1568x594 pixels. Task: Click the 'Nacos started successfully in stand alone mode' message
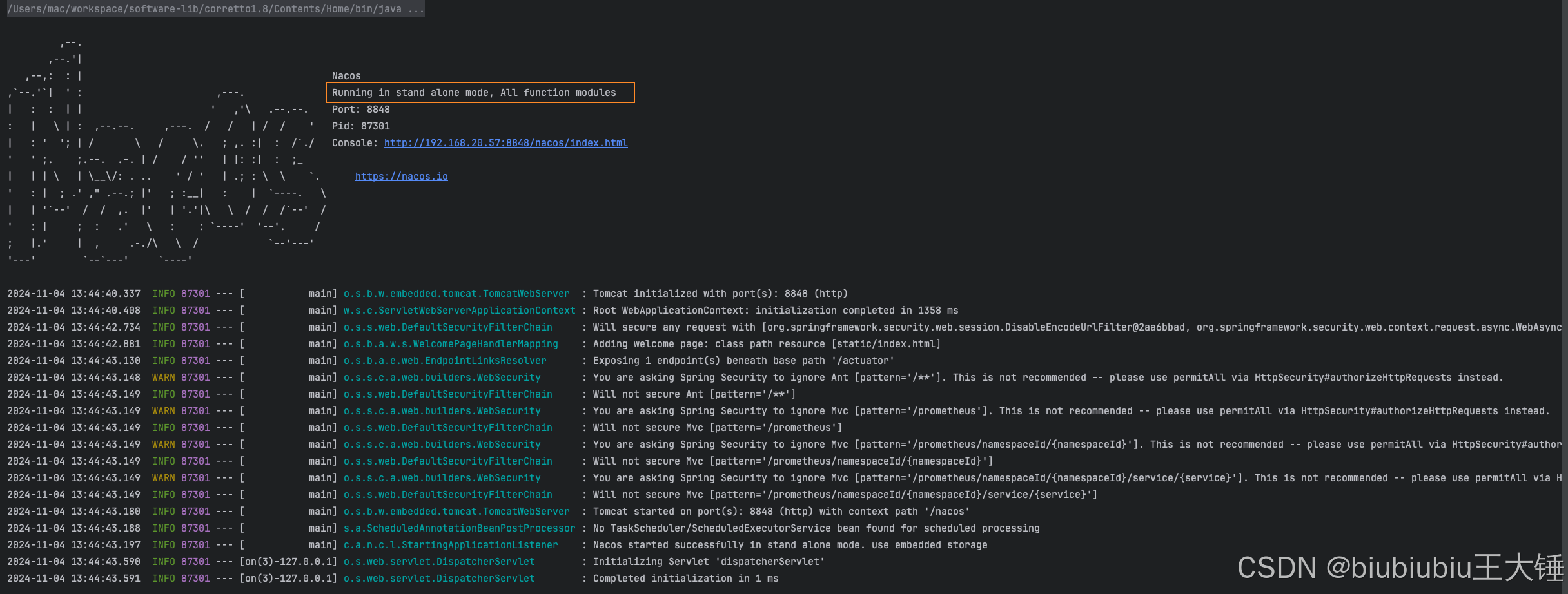[790, 545]
